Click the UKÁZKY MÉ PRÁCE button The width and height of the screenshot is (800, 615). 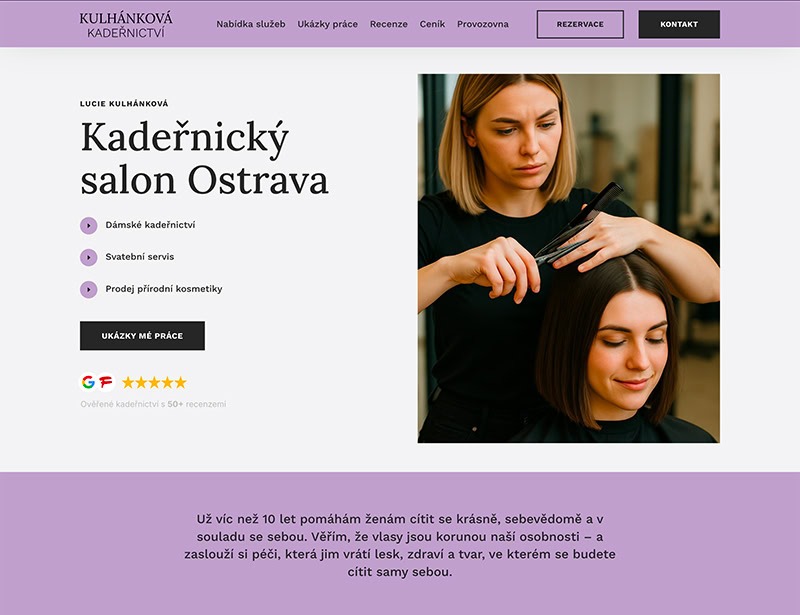[x=142, y=336]
